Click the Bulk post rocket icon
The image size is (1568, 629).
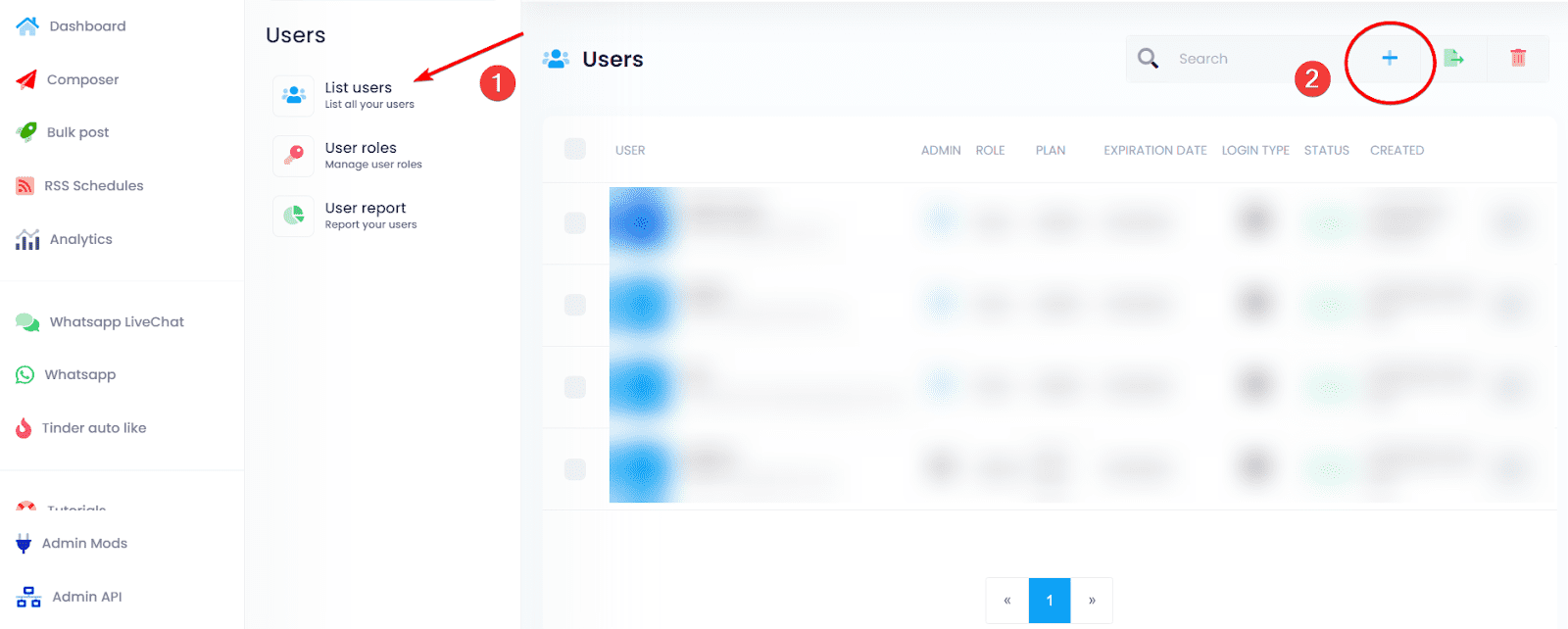point(26,132)
